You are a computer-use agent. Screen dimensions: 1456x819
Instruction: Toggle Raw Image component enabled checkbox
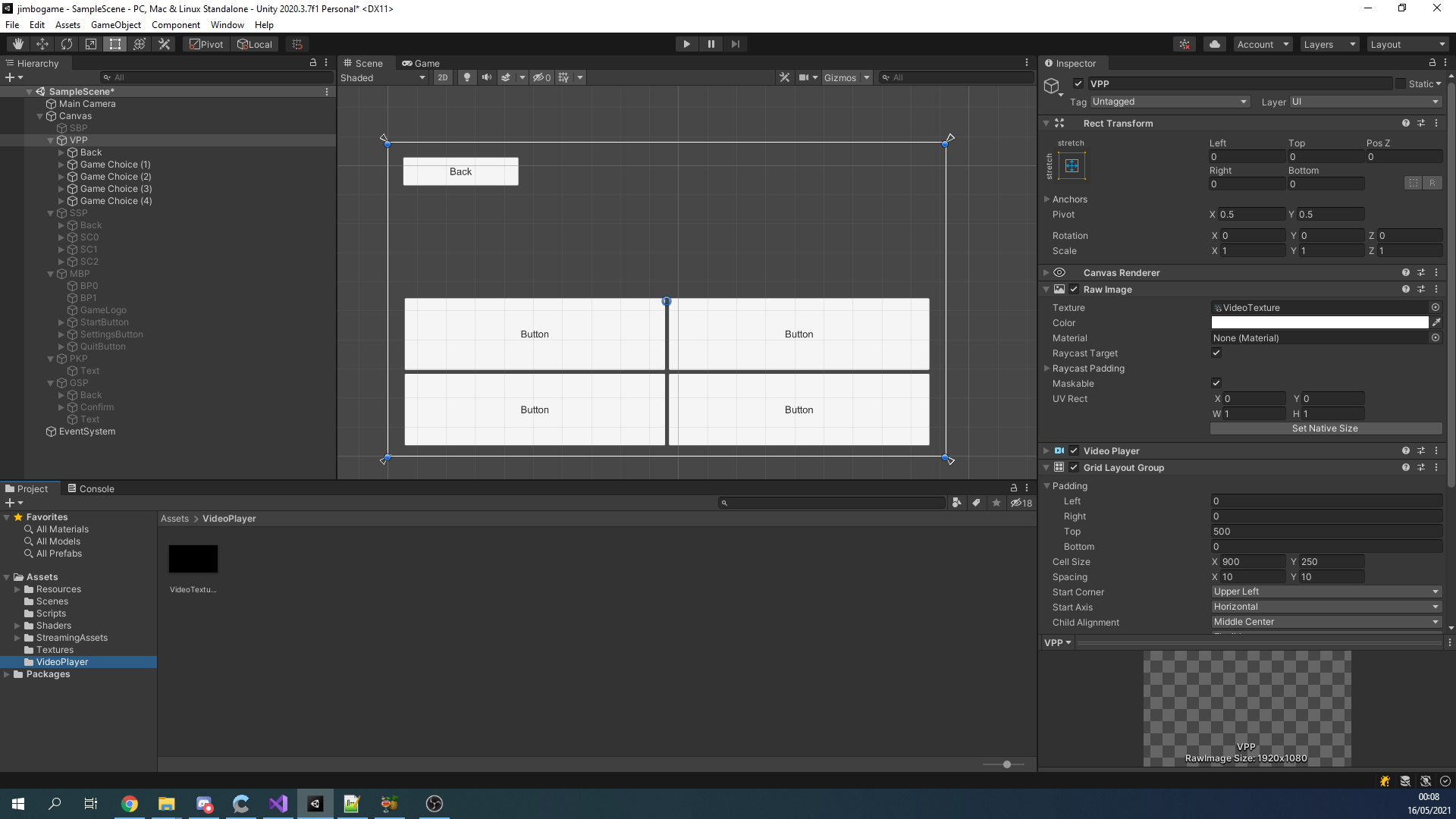1074,289
